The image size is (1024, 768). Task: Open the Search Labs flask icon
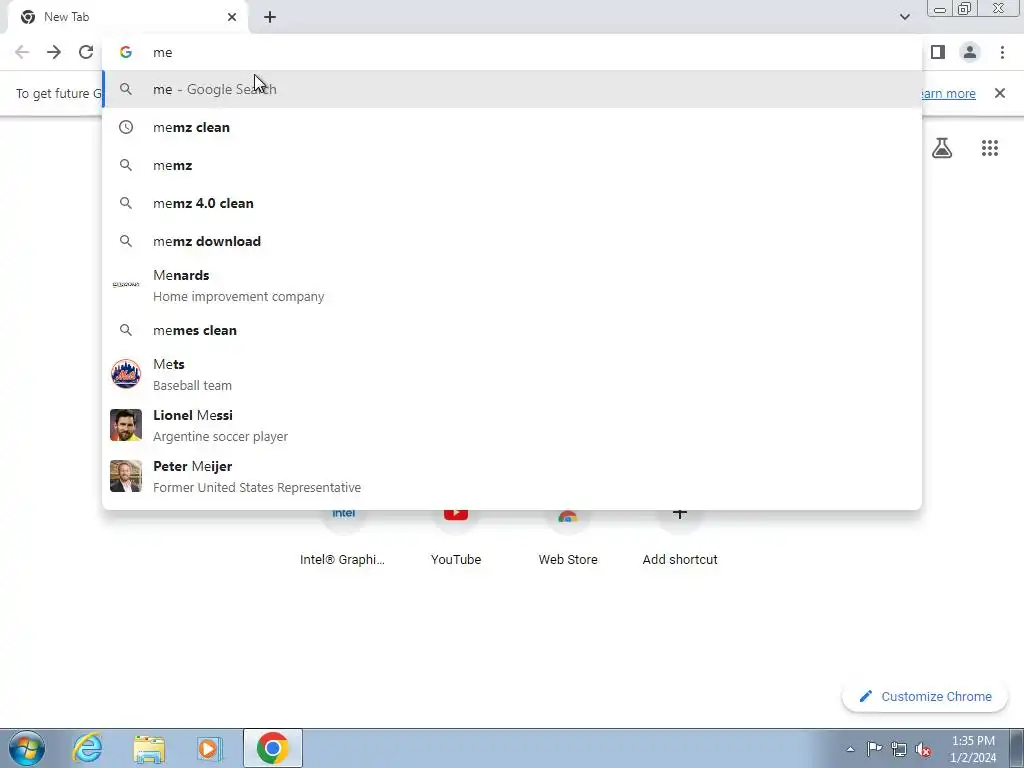click(x=942, y=148)
